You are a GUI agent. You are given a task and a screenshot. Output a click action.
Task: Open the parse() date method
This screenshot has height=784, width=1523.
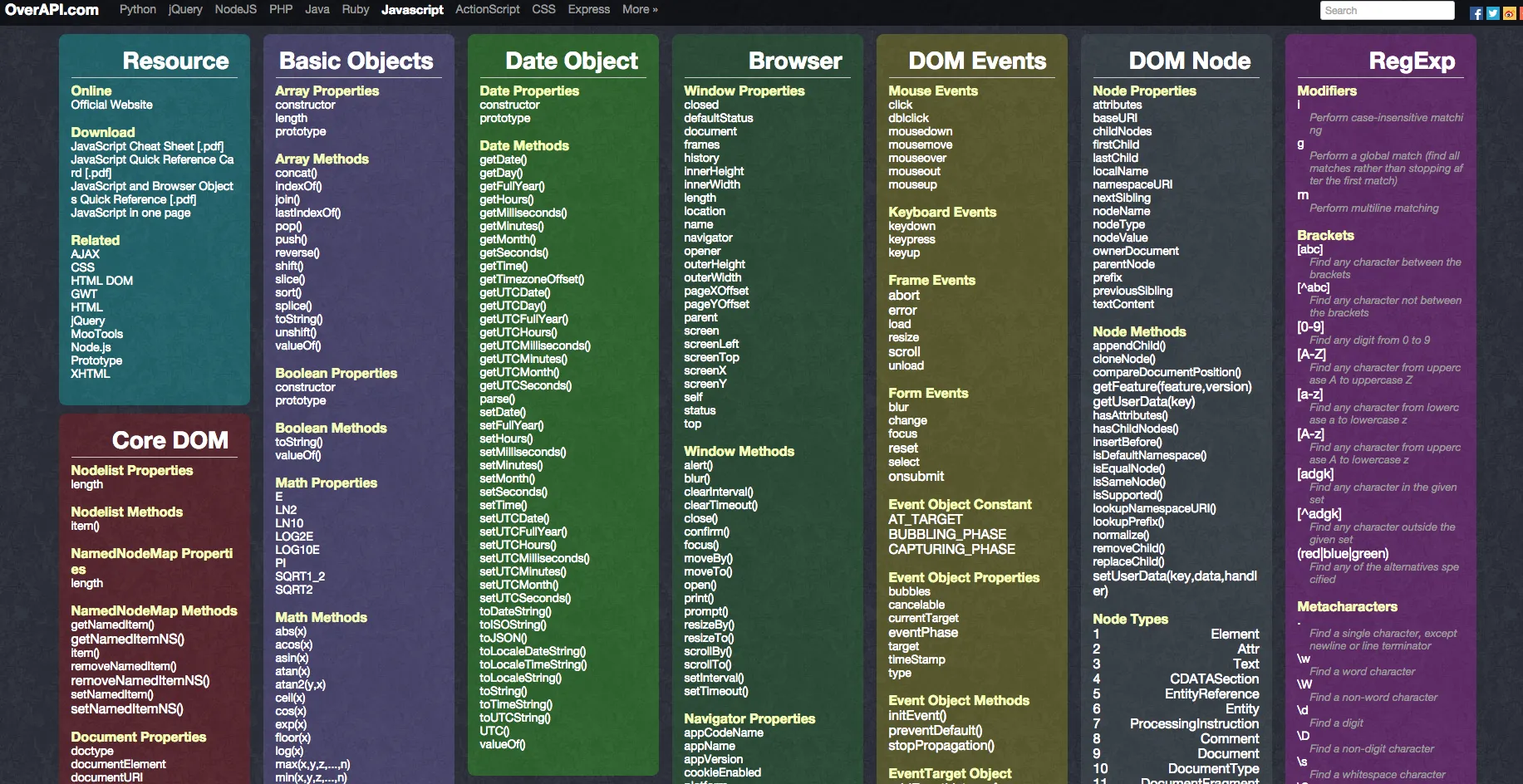point(498,399)
